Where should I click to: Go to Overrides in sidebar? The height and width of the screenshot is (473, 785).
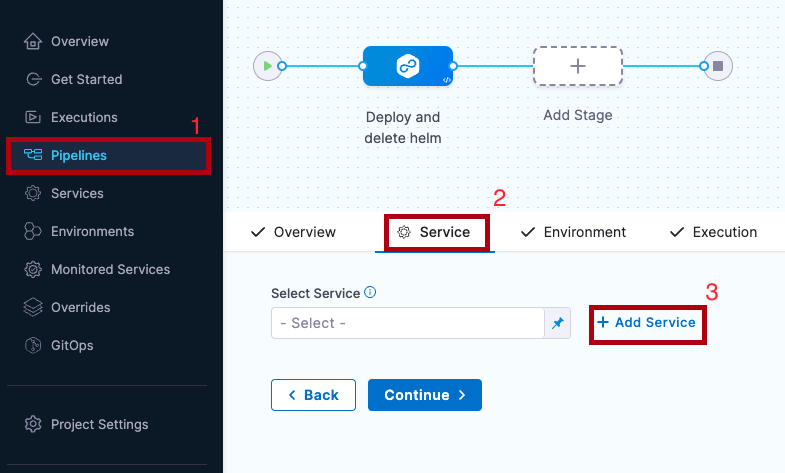coord(80,307)
